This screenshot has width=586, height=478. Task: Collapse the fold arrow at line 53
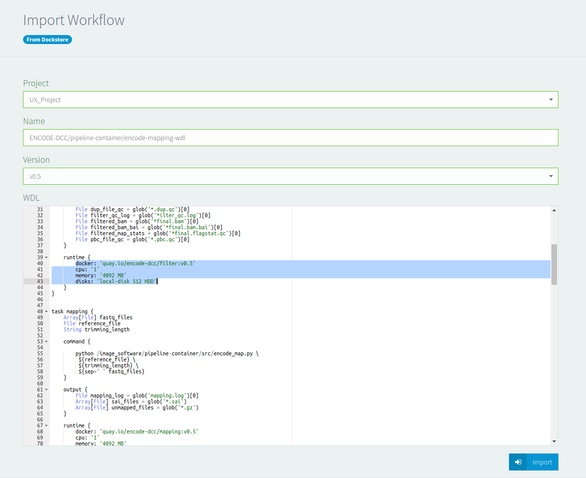[x=46, y=342]
